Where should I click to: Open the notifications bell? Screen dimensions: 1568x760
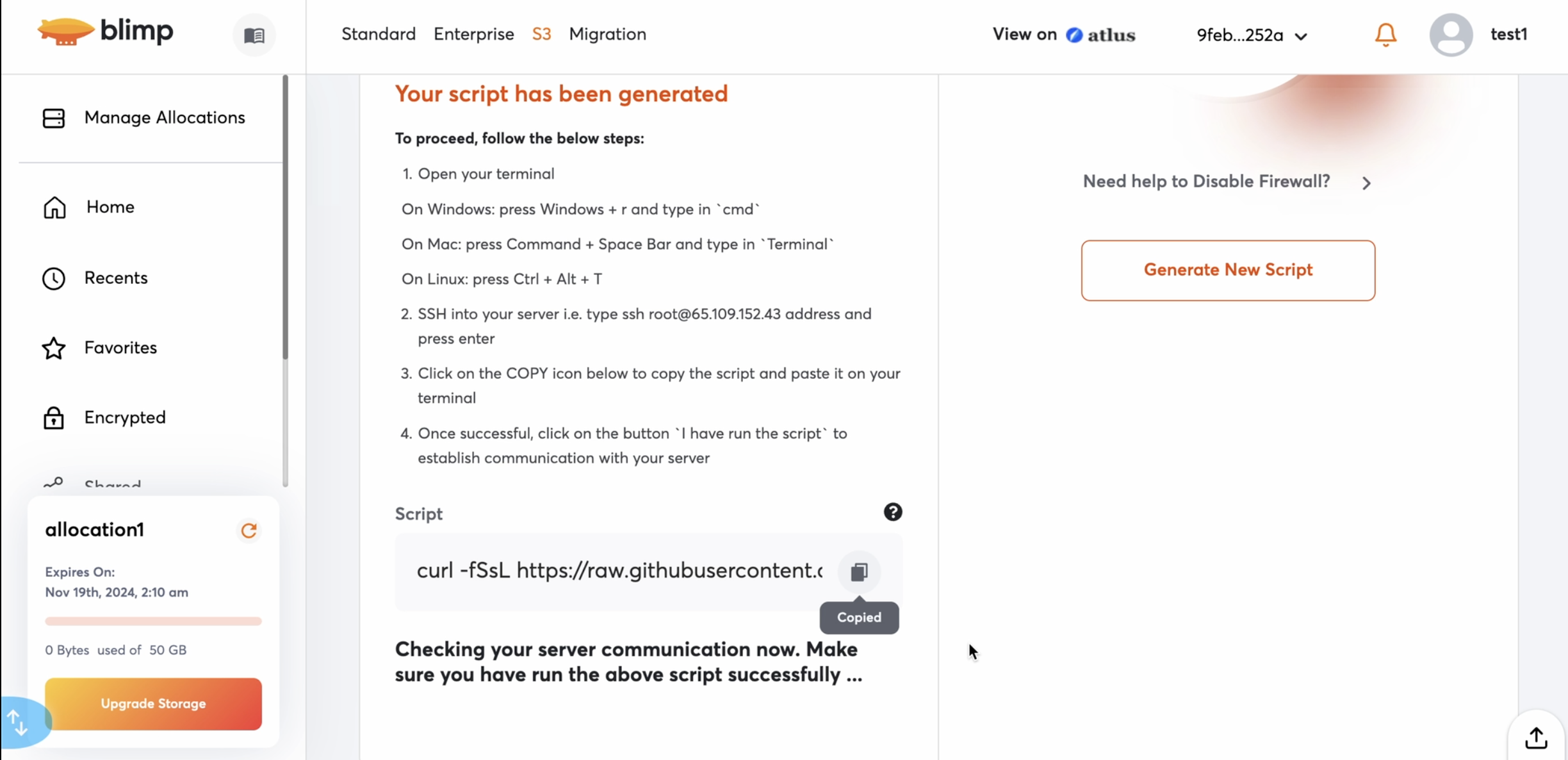tap(1385, 35)
